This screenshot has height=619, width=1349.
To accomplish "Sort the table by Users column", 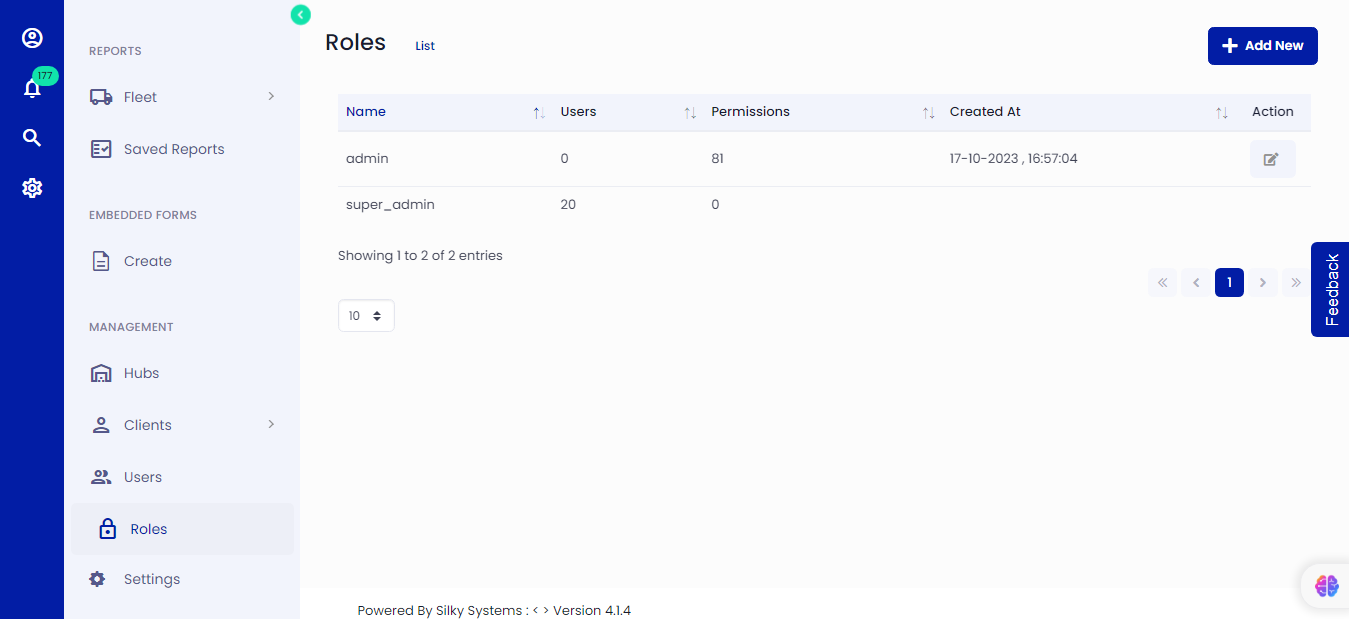I will point(689,113).
